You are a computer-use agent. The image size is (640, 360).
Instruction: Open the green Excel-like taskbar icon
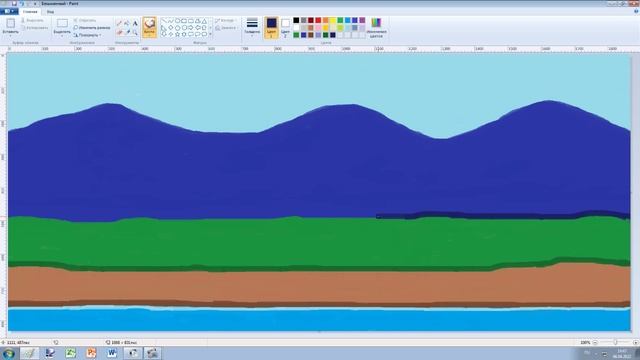(71, 353)
